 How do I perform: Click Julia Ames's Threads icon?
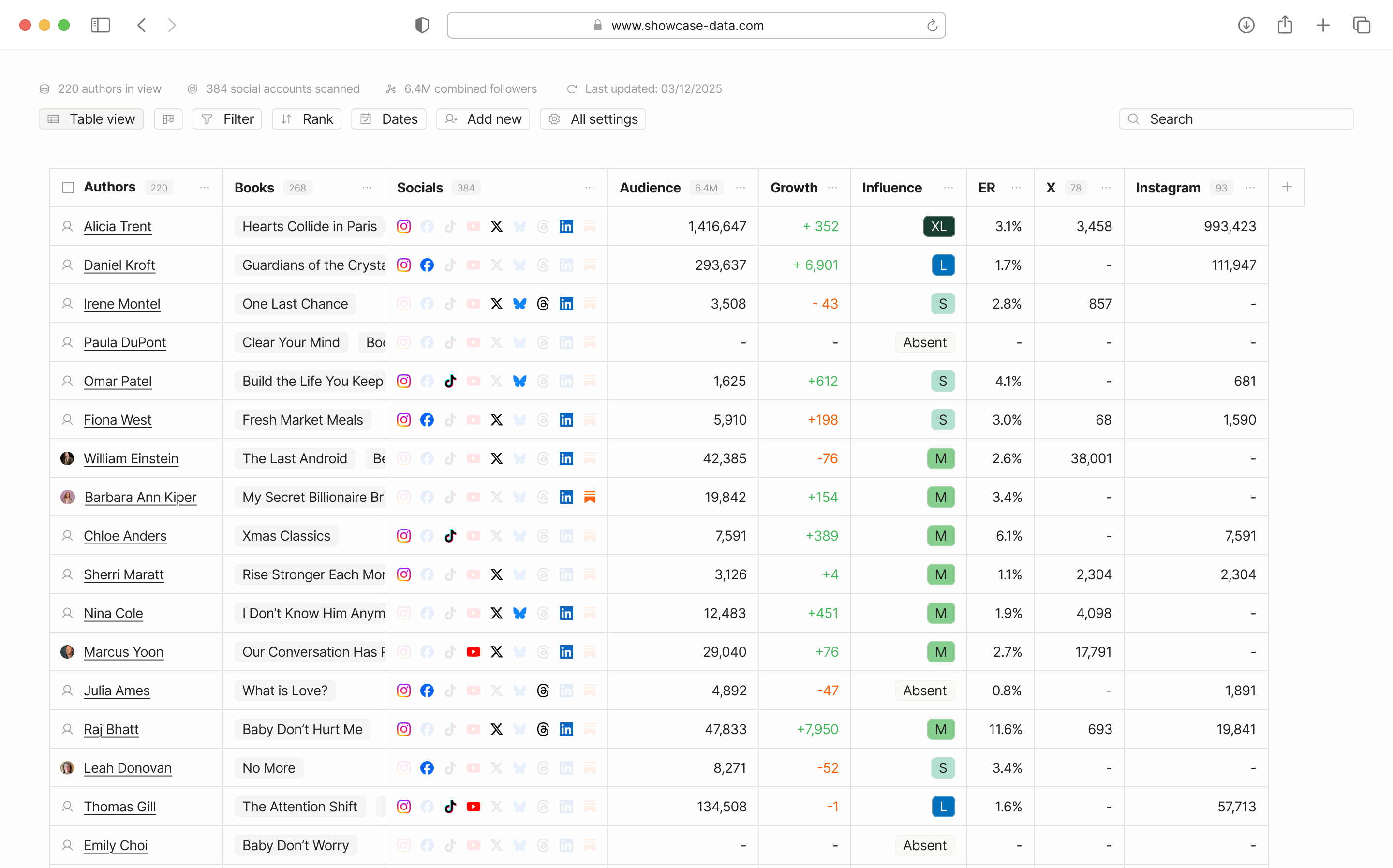point(543,691)
